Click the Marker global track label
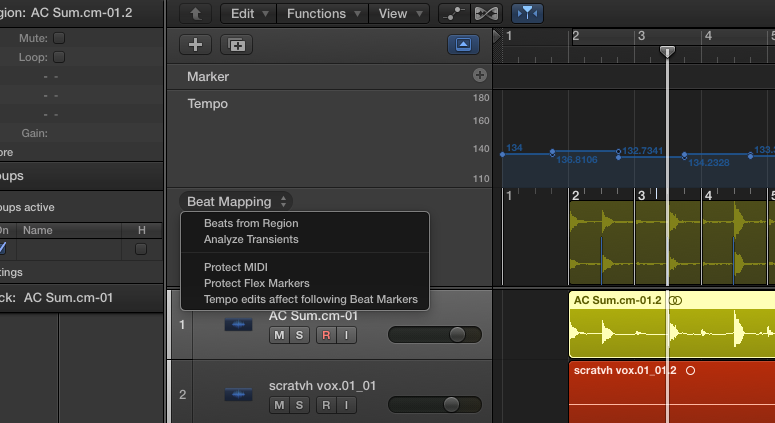This screenshot has width=775, height=423. [208, 77]
